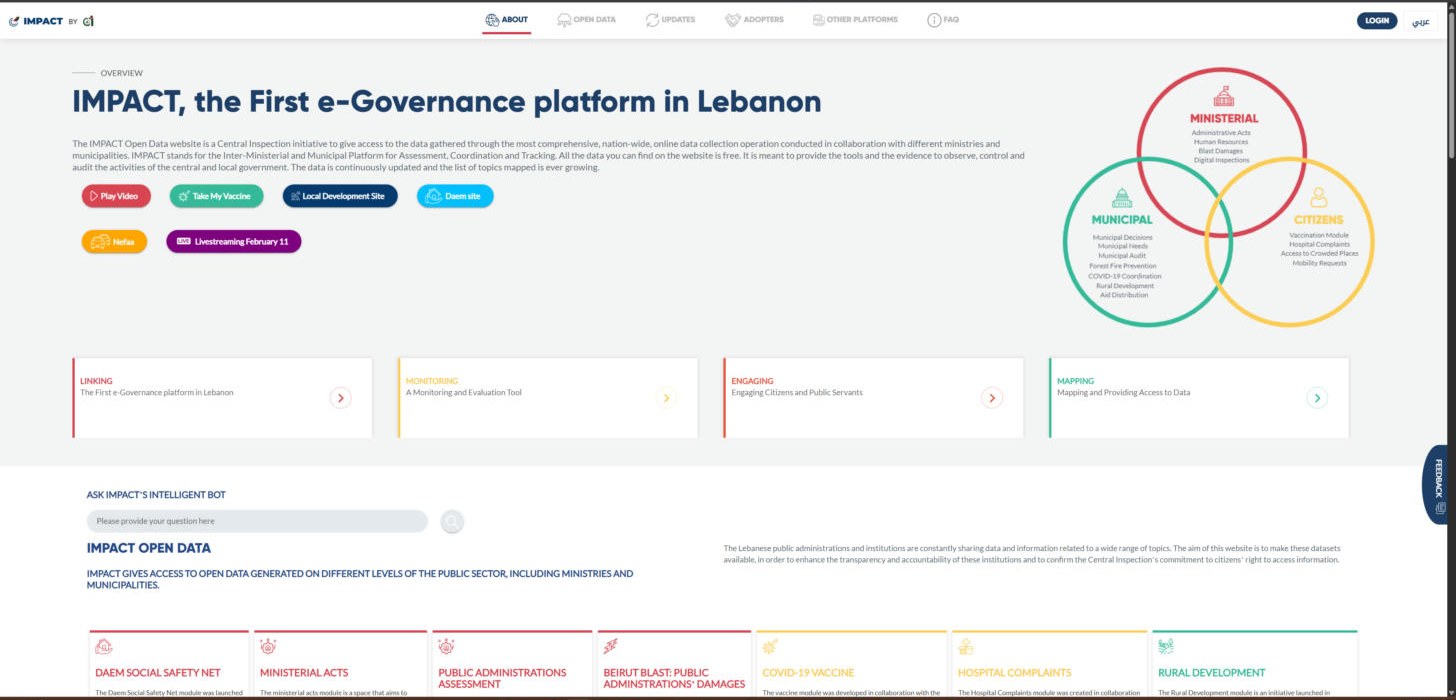Open the HOSPITAL COMPLAINTS card title
The width and height of the screenshot is (1456, 700).
[1014, 673]
